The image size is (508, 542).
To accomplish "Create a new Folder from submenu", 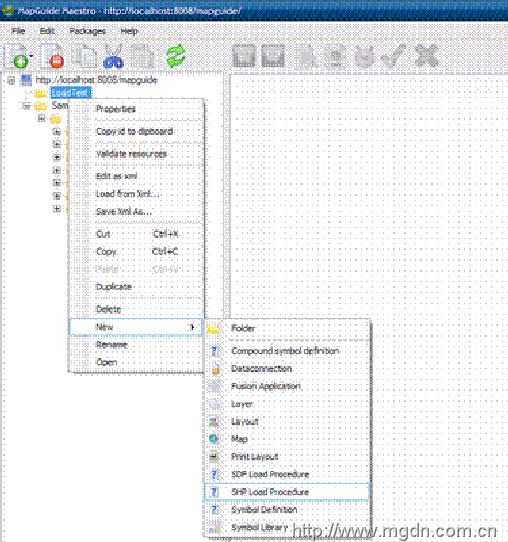I will (x=288, y=328).
